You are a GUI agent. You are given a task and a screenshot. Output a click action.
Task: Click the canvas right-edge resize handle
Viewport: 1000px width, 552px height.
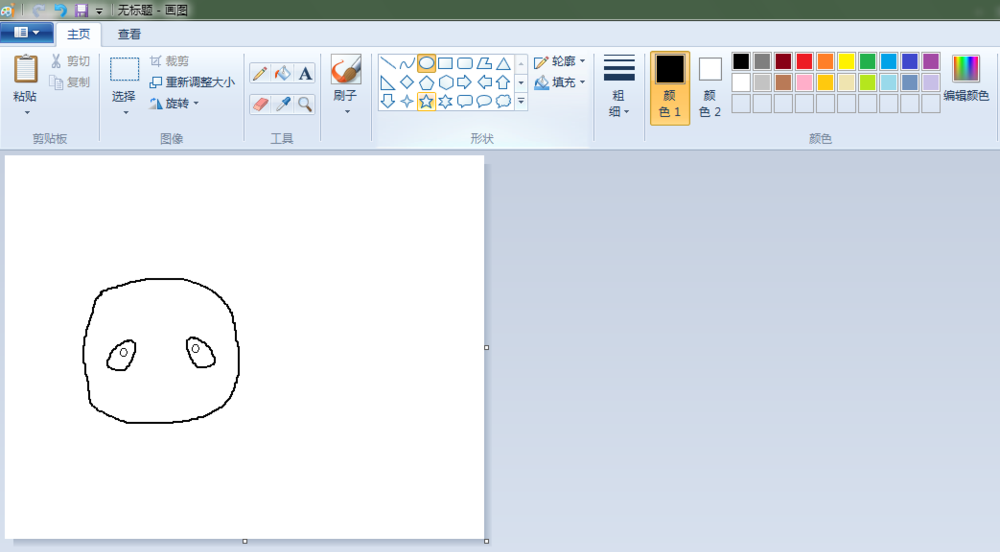(x=487, y=347)
